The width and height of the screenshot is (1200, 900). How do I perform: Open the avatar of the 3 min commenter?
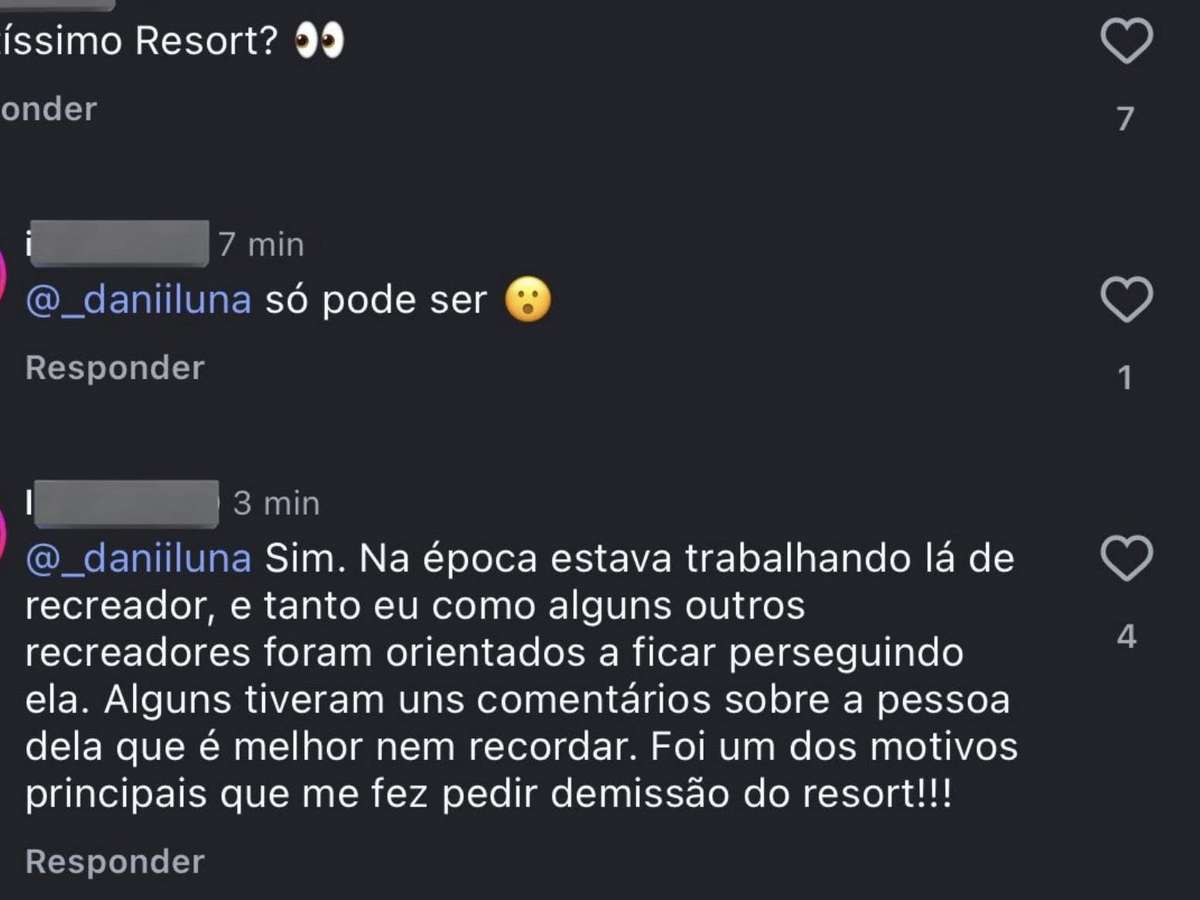[x=4, y=528]
